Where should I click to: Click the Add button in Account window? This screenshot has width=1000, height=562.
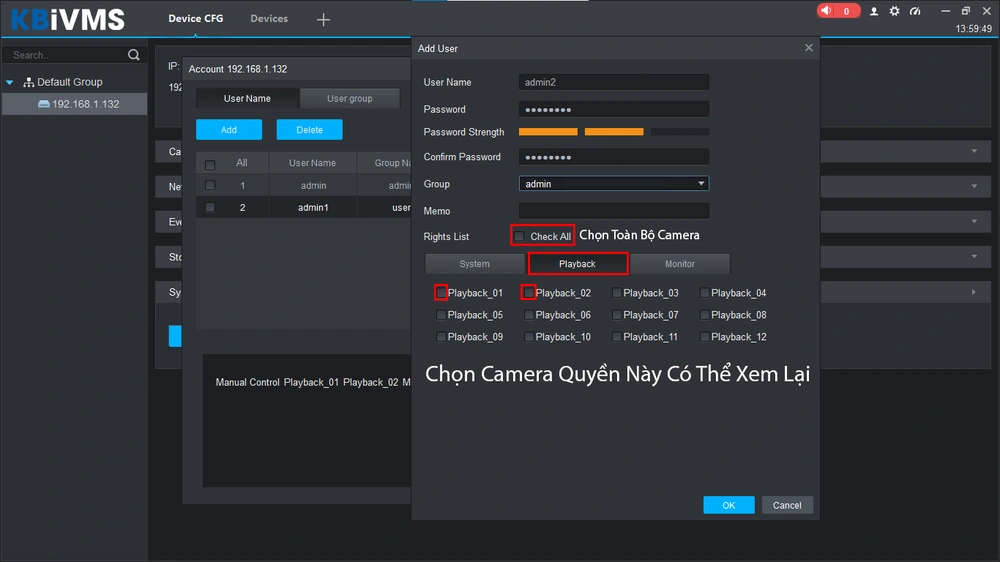click(x=229, y=129)
